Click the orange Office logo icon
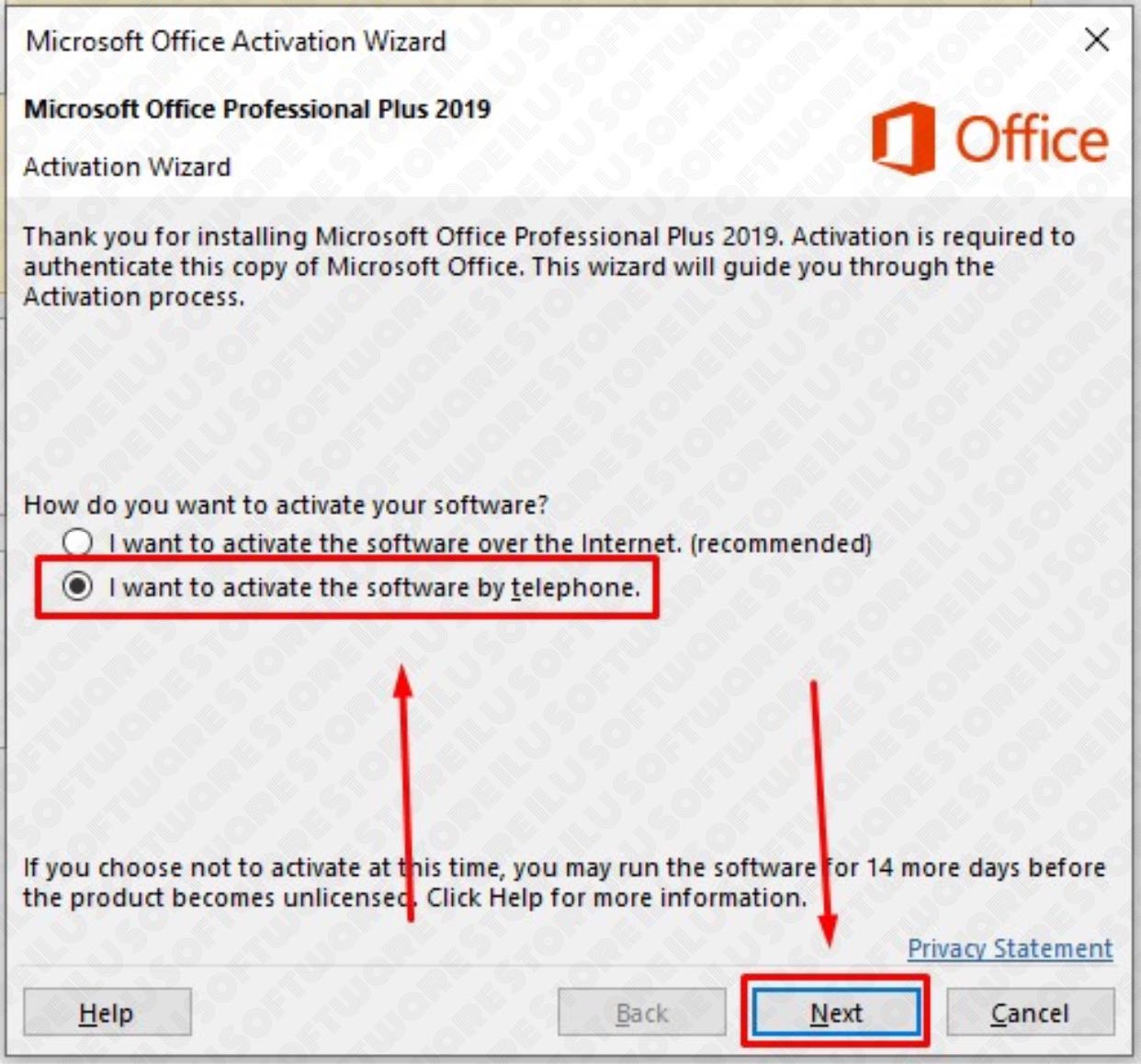The height and width of the screenshot is (1064, 1141). (902, 138)
